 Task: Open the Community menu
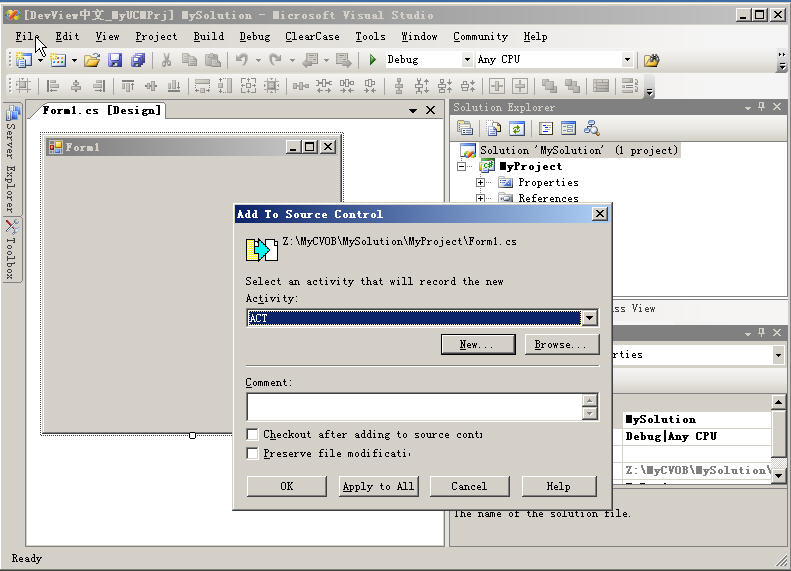tap(480, 37)
